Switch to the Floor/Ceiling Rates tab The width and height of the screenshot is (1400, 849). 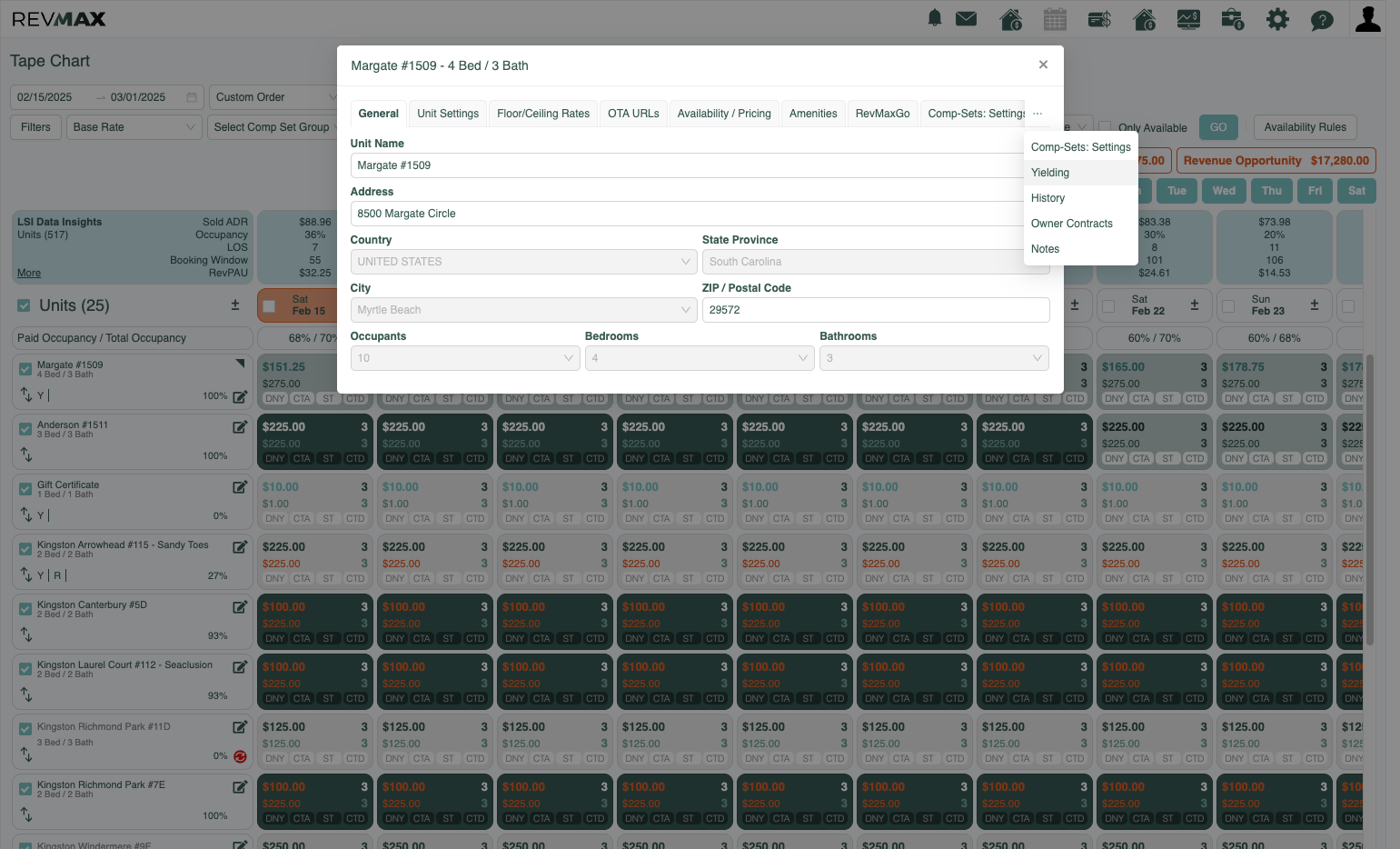[x=543, y=114]
